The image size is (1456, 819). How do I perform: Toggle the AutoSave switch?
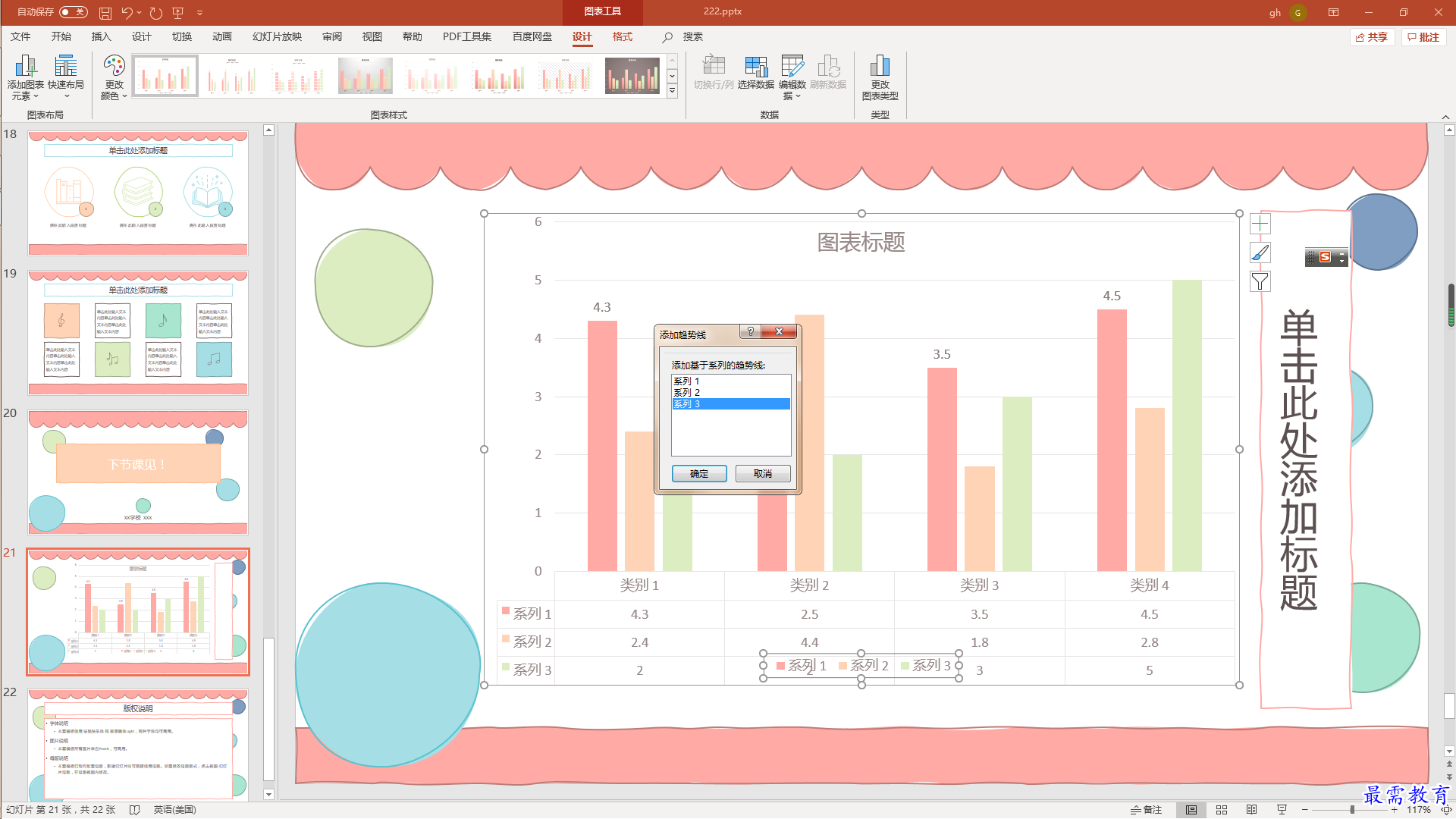click(x=73, y=12)
